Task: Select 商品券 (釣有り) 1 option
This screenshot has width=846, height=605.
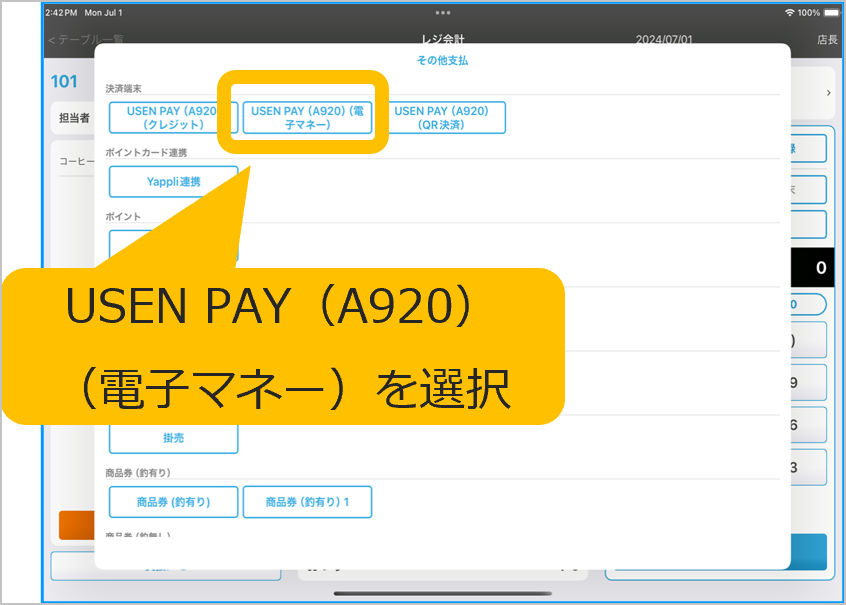Action: (x=306, y=502)
